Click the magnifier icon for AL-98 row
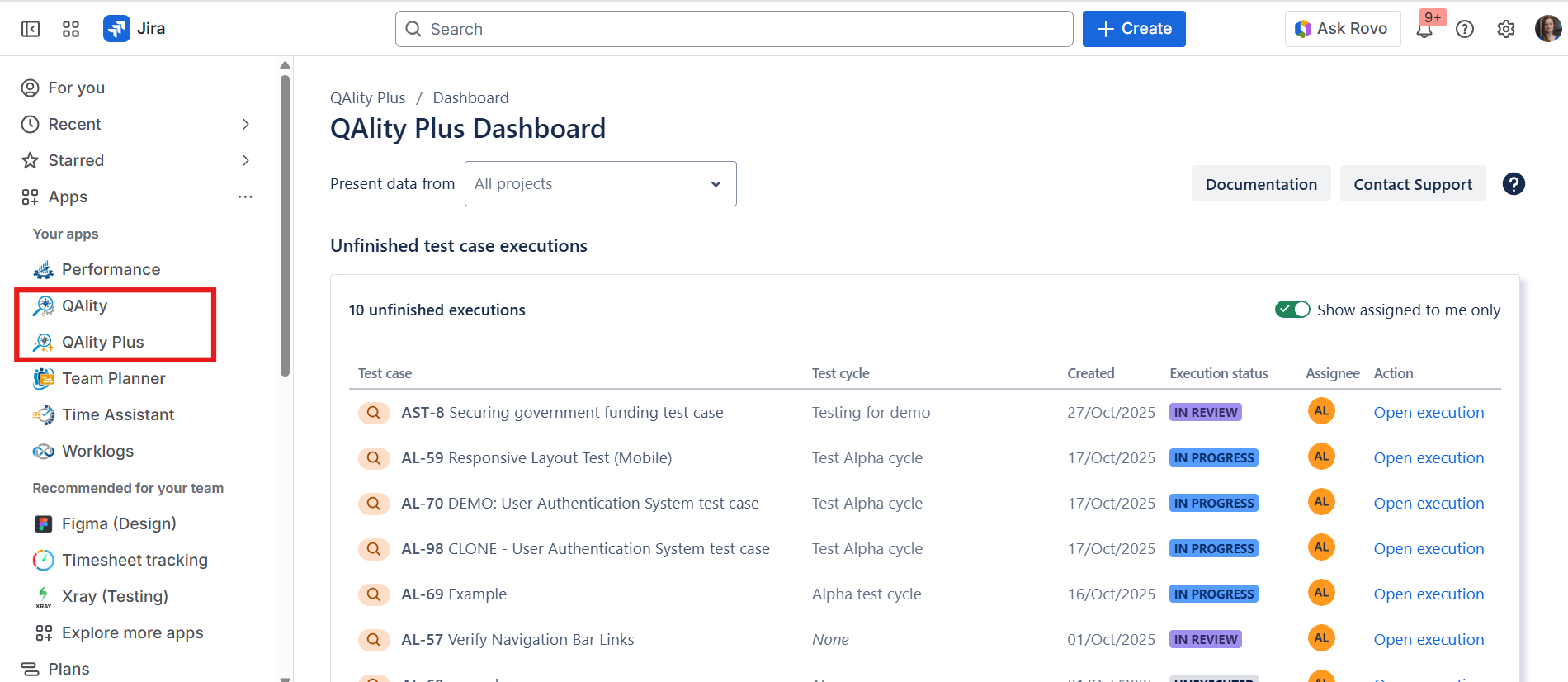Screen dimensions: 1568x682 click(374, 548)
